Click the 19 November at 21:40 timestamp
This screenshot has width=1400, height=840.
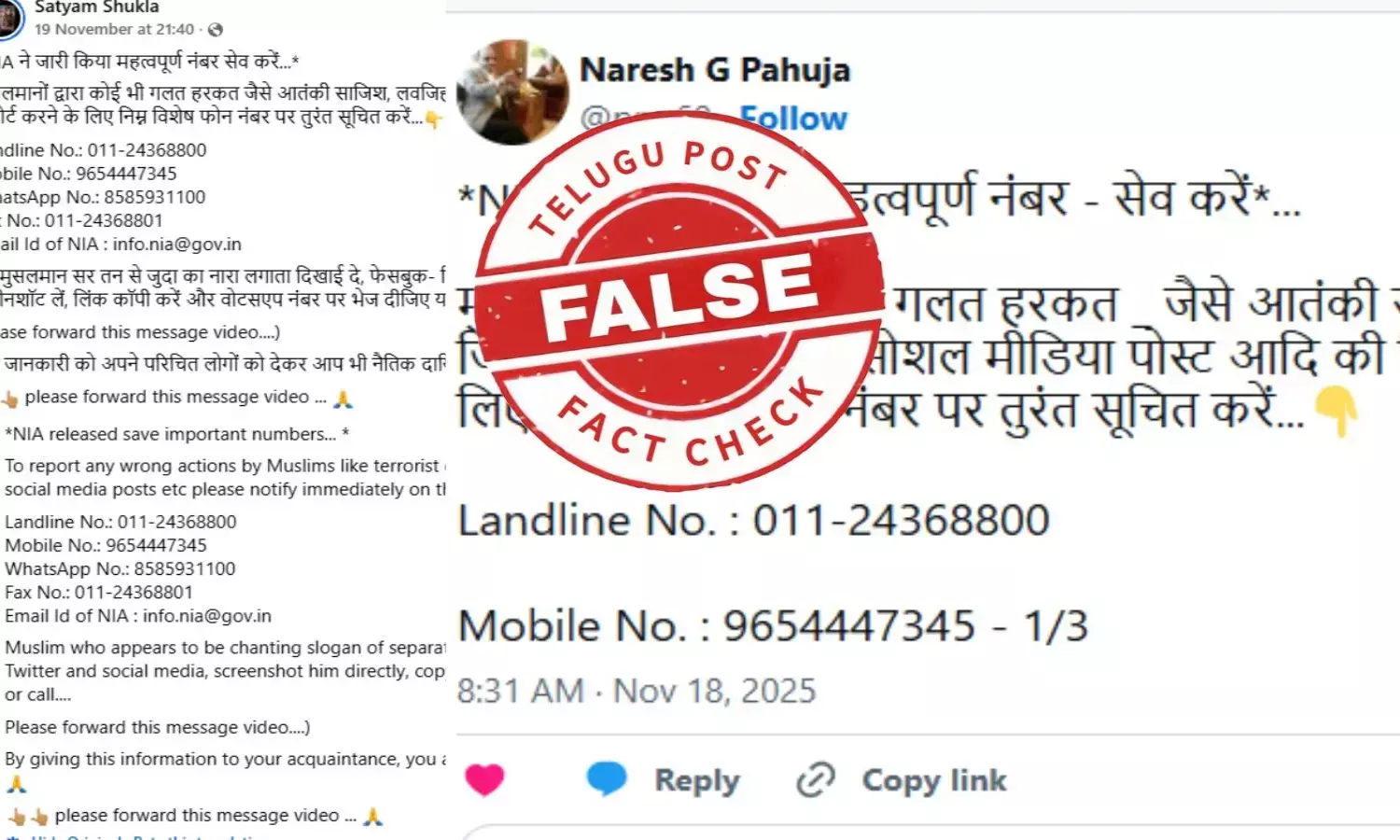[x=115, y=29]
